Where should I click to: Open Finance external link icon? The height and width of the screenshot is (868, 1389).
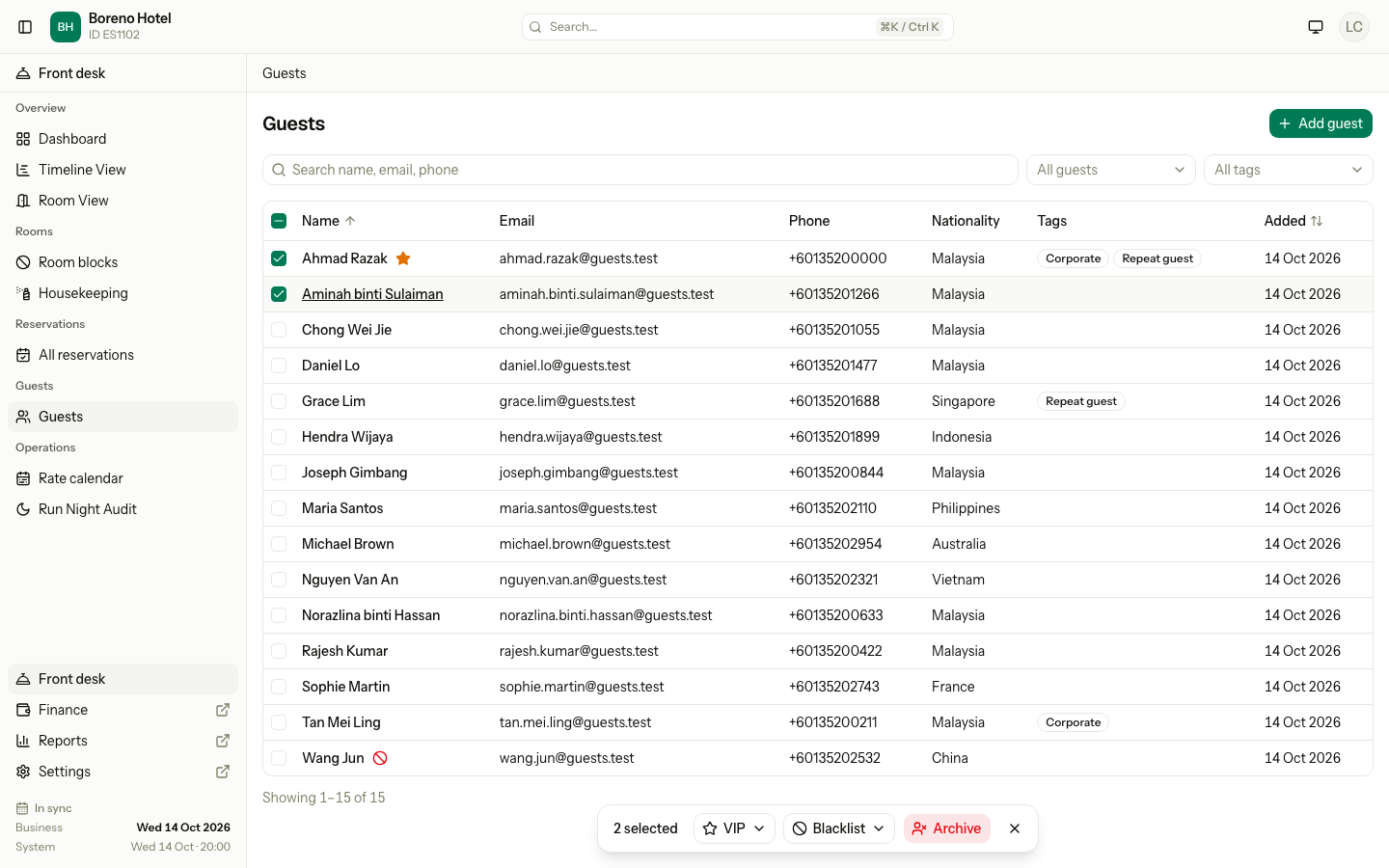[223, 710]
